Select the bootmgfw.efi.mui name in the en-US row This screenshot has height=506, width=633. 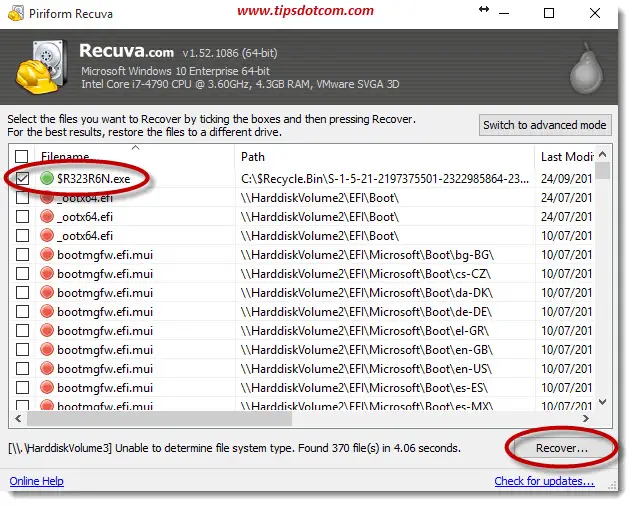105,368
